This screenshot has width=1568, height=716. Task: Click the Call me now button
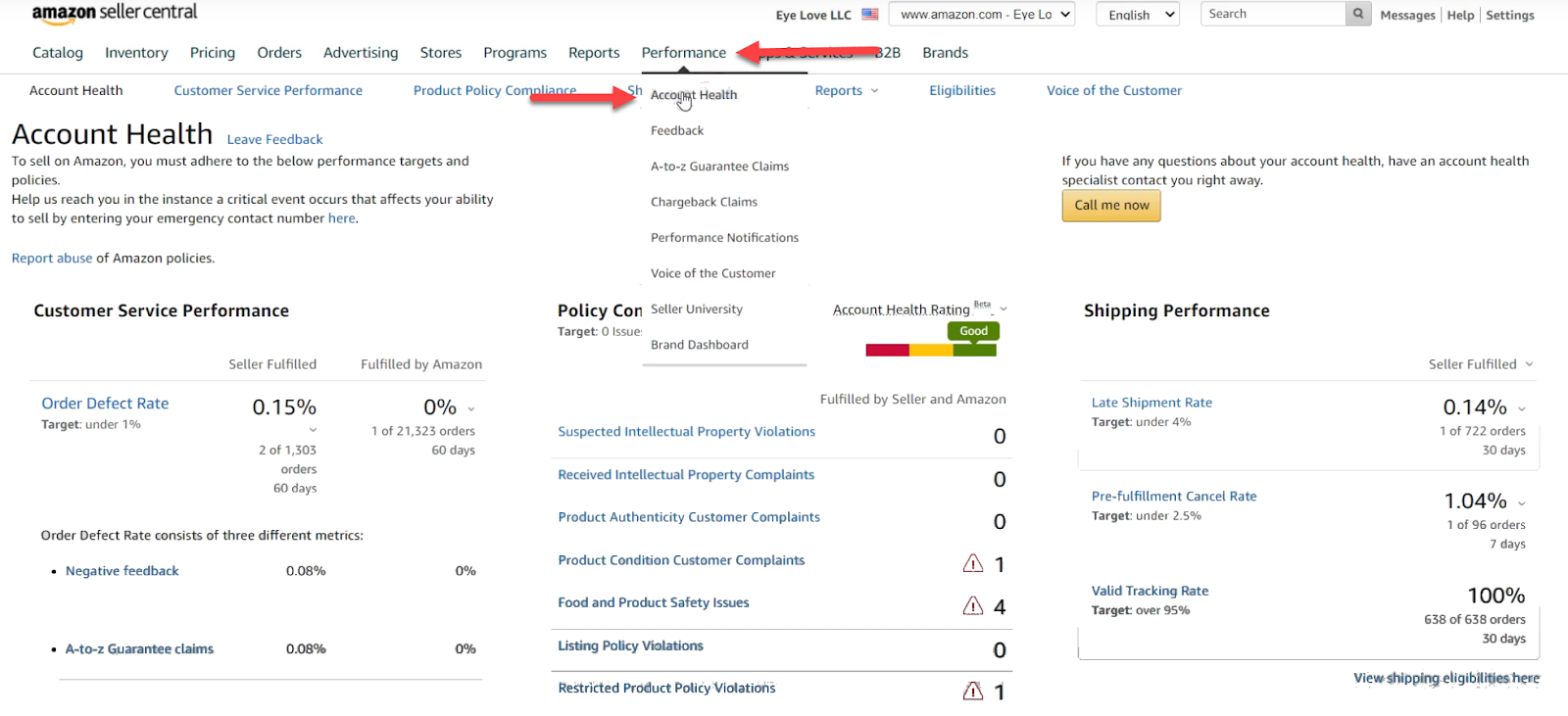(1111, 206)
